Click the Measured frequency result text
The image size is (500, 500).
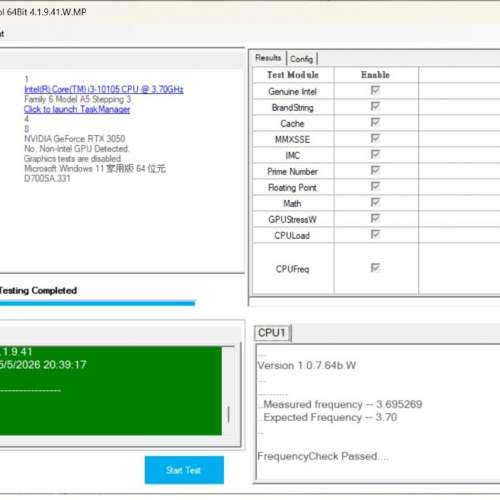pos(342,404)
